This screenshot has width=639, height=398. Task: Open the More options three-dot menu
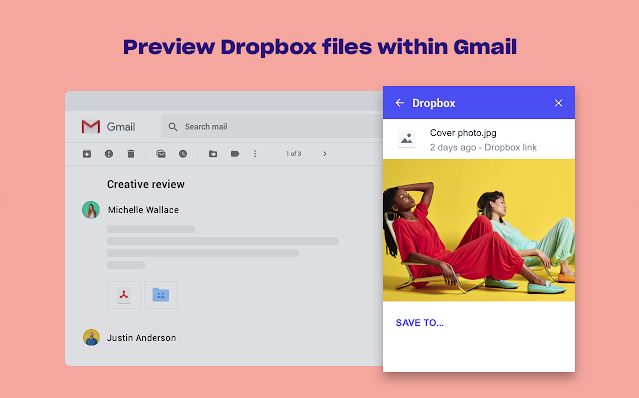click(255, 154)
